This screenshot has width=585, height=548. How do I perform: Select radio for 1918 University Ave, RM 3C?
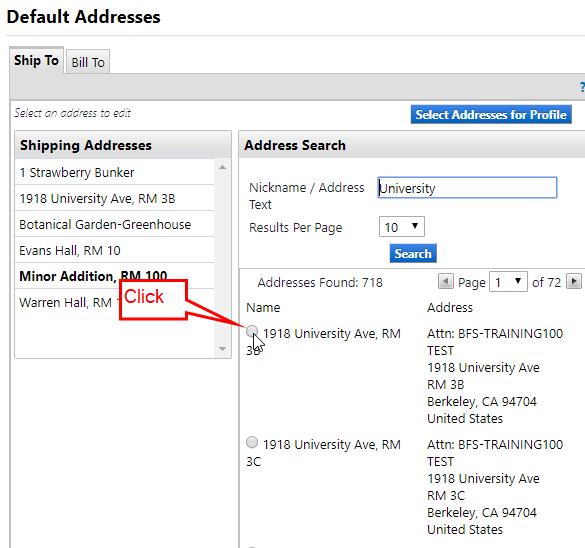[252, 442]
